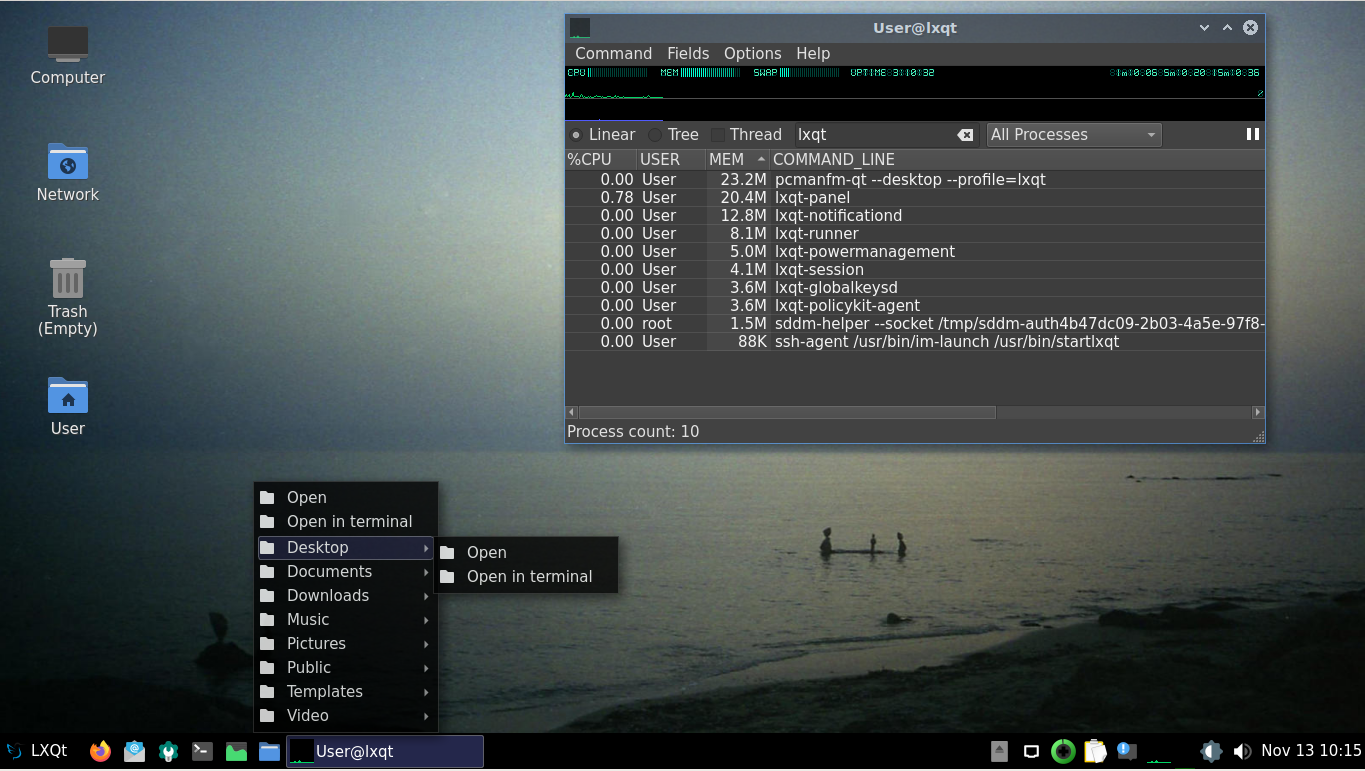This screenshot has height=771, width=1365.
Task: Select the Linear view radio button
Action: click(x=576, y=135)
